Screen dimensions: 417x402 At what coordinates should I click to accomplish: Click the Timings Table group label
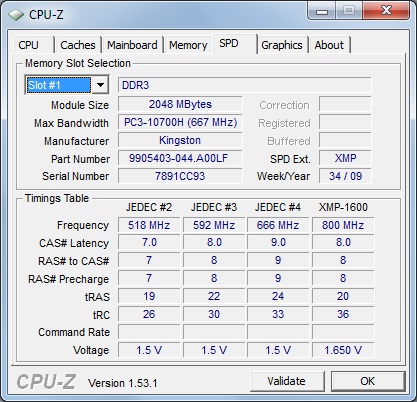point(57,198)
